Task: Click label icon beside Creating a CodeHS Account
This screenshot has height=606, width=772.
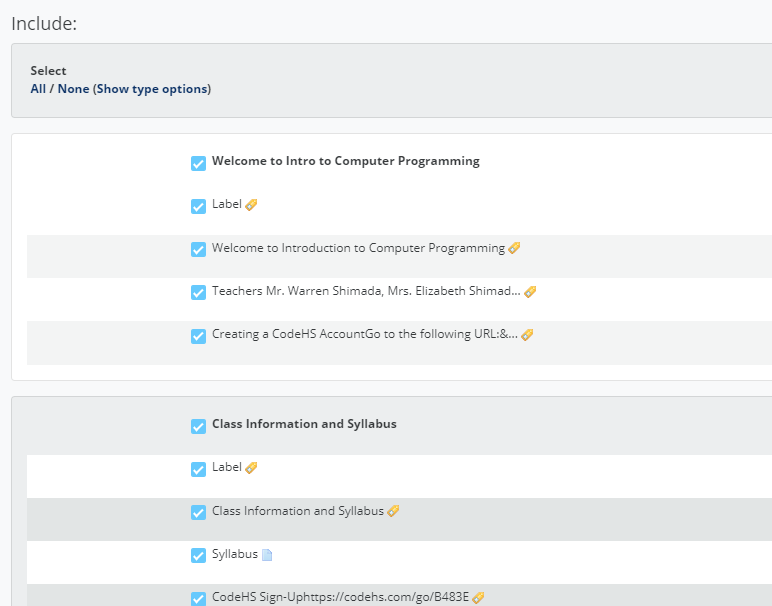Action: (527, 335)
